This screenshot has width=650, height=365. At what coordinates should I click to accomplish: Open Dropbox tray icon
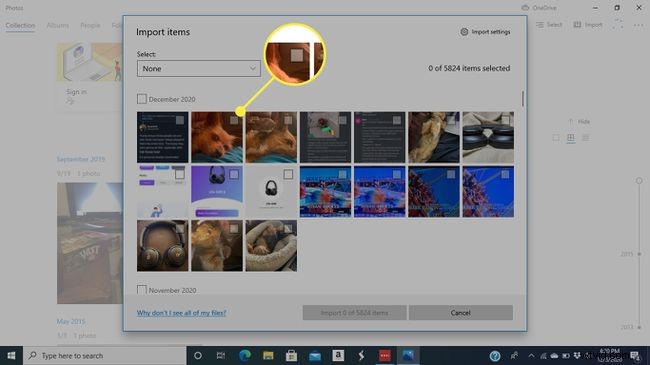click(x=577, y=355)
